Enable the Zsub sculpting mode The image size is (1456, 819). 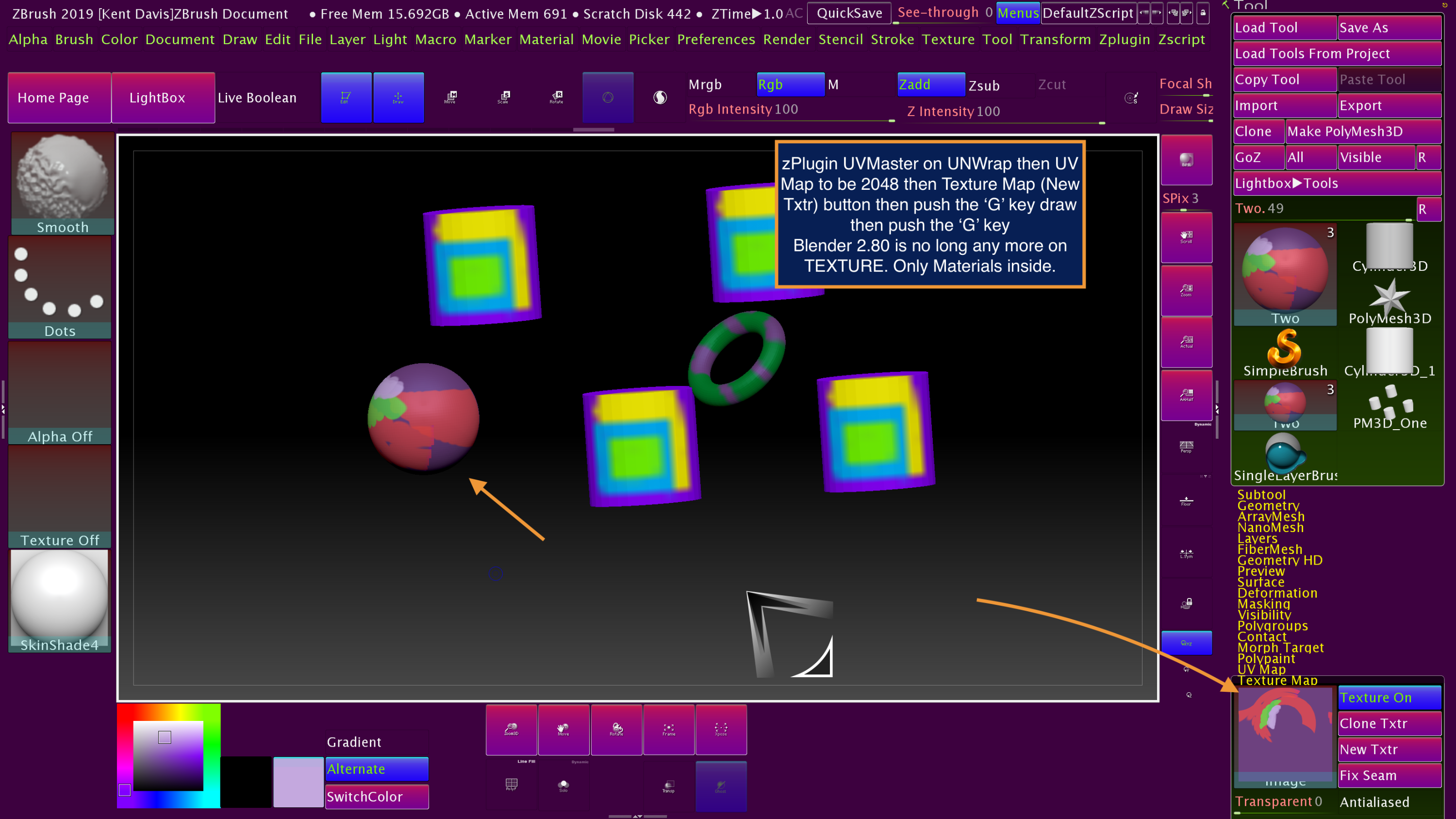(x=983, y=86)
